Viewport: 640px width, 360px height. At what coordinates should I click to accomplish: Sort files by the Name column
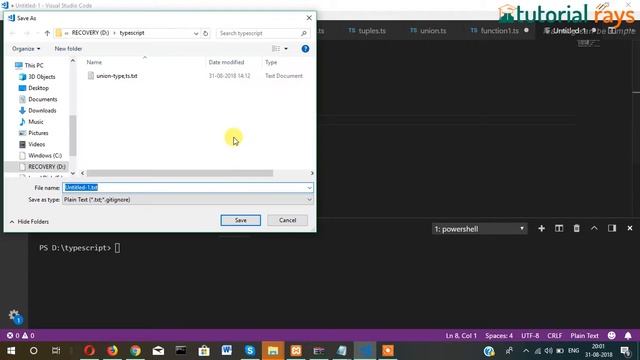click(x=94, y=62)
